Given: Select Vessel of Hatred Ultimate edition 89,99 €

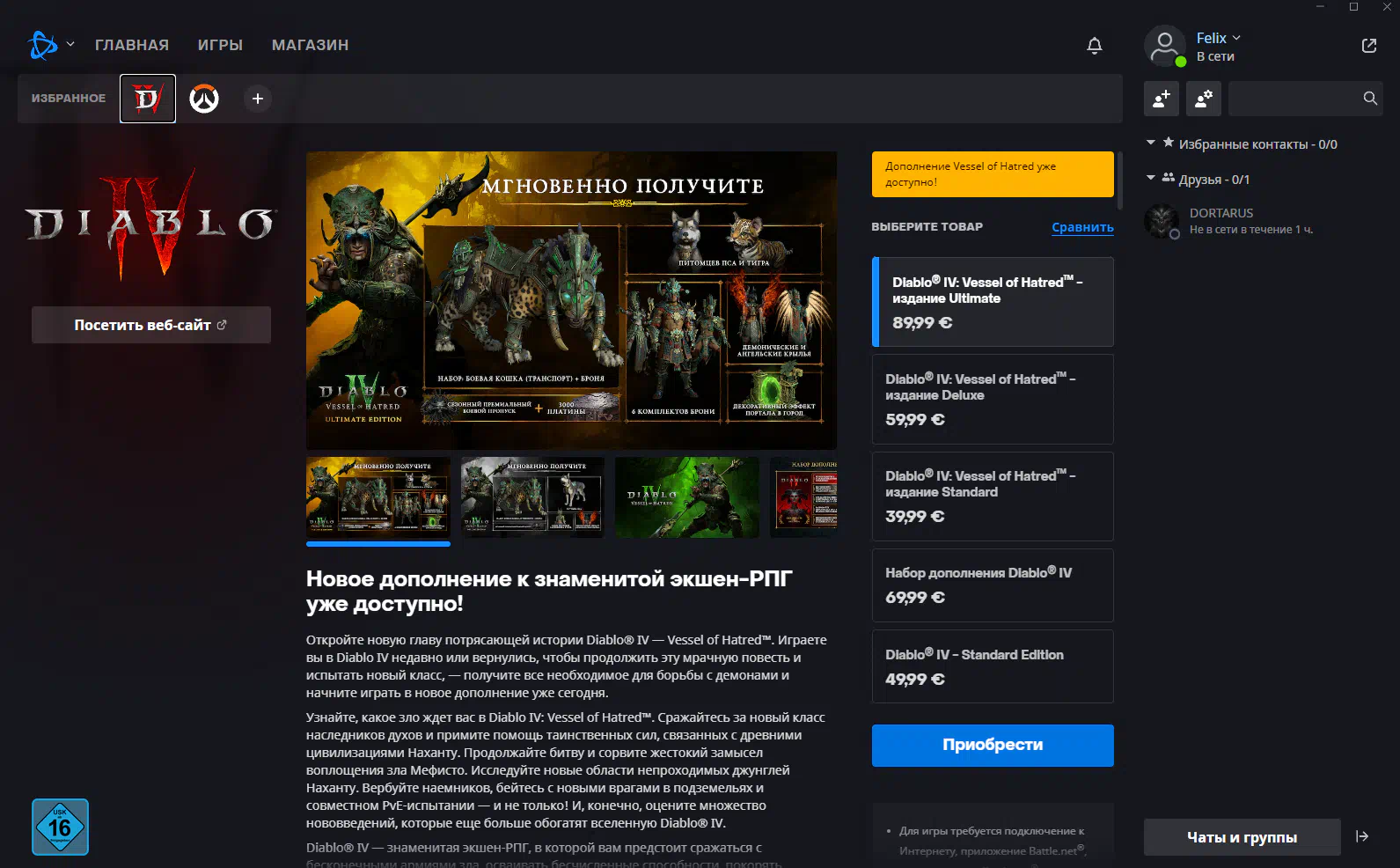Looking at the screenshot, I should [993, 302].
